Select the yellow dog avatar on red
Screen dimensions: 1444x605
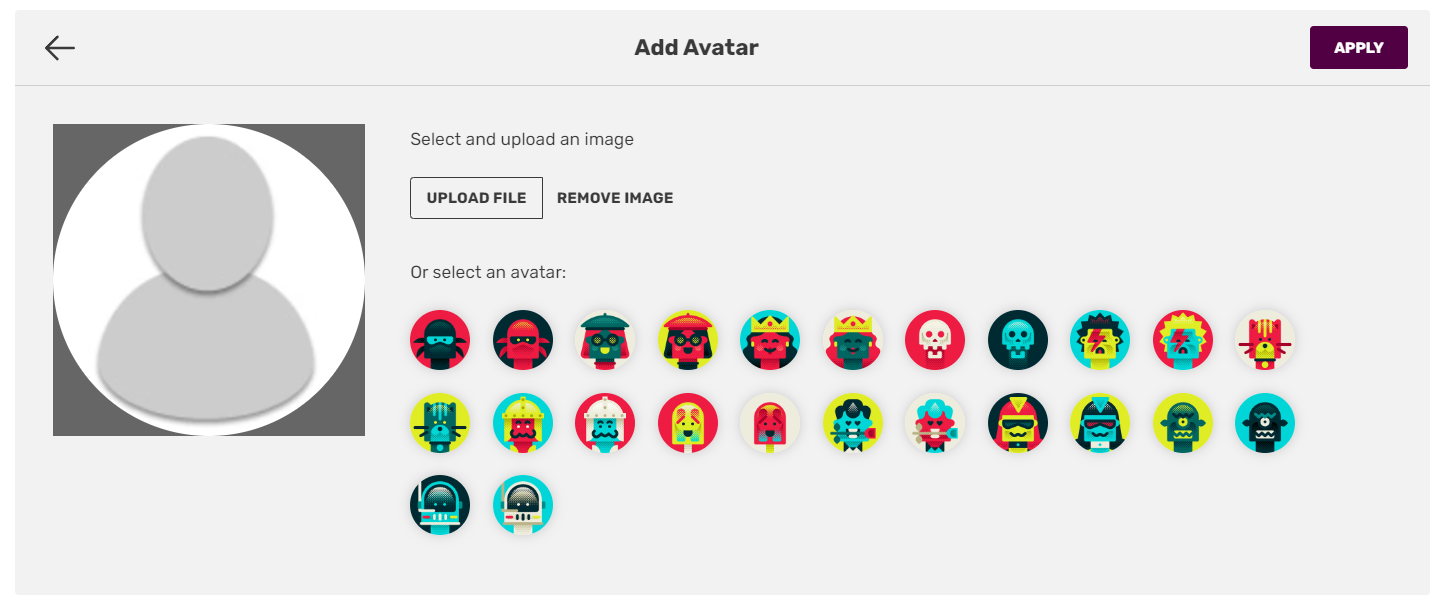(x=688, y=423)
